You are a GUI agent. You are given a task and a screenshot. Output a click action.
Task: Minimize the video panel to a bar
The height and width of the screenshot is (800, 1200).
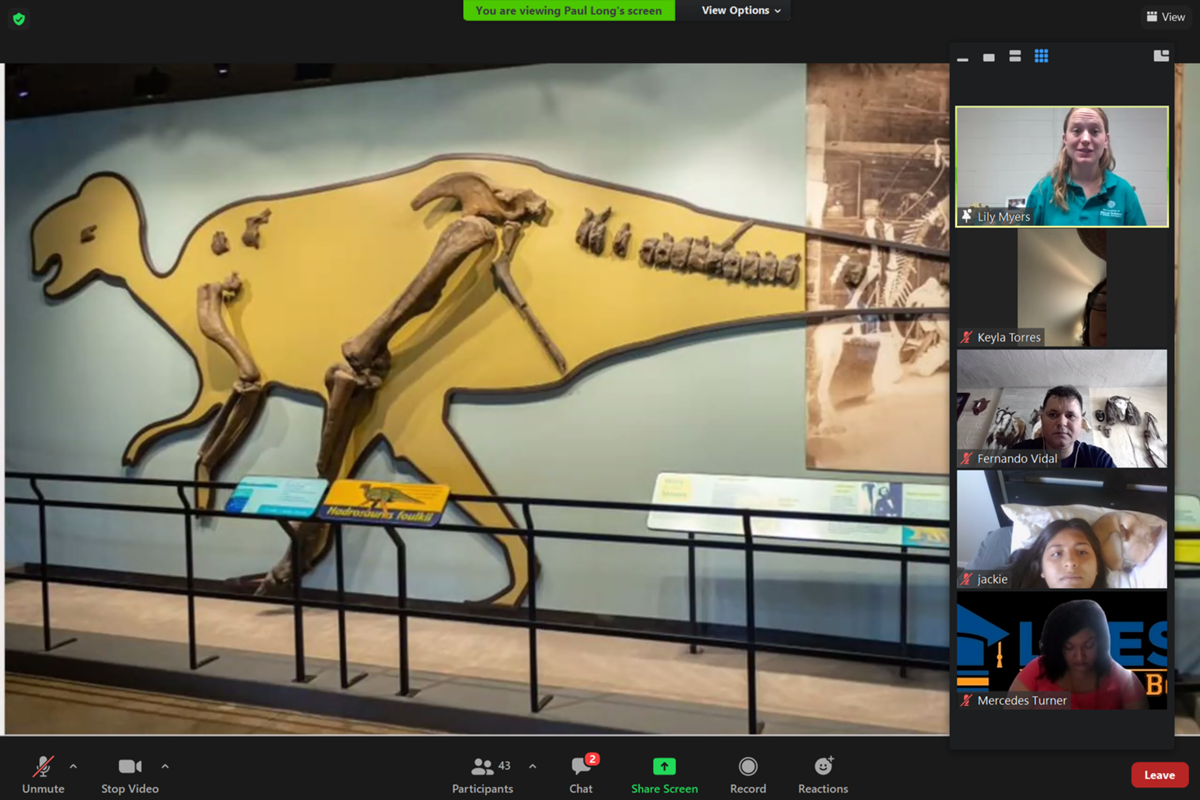pos(962,58)
